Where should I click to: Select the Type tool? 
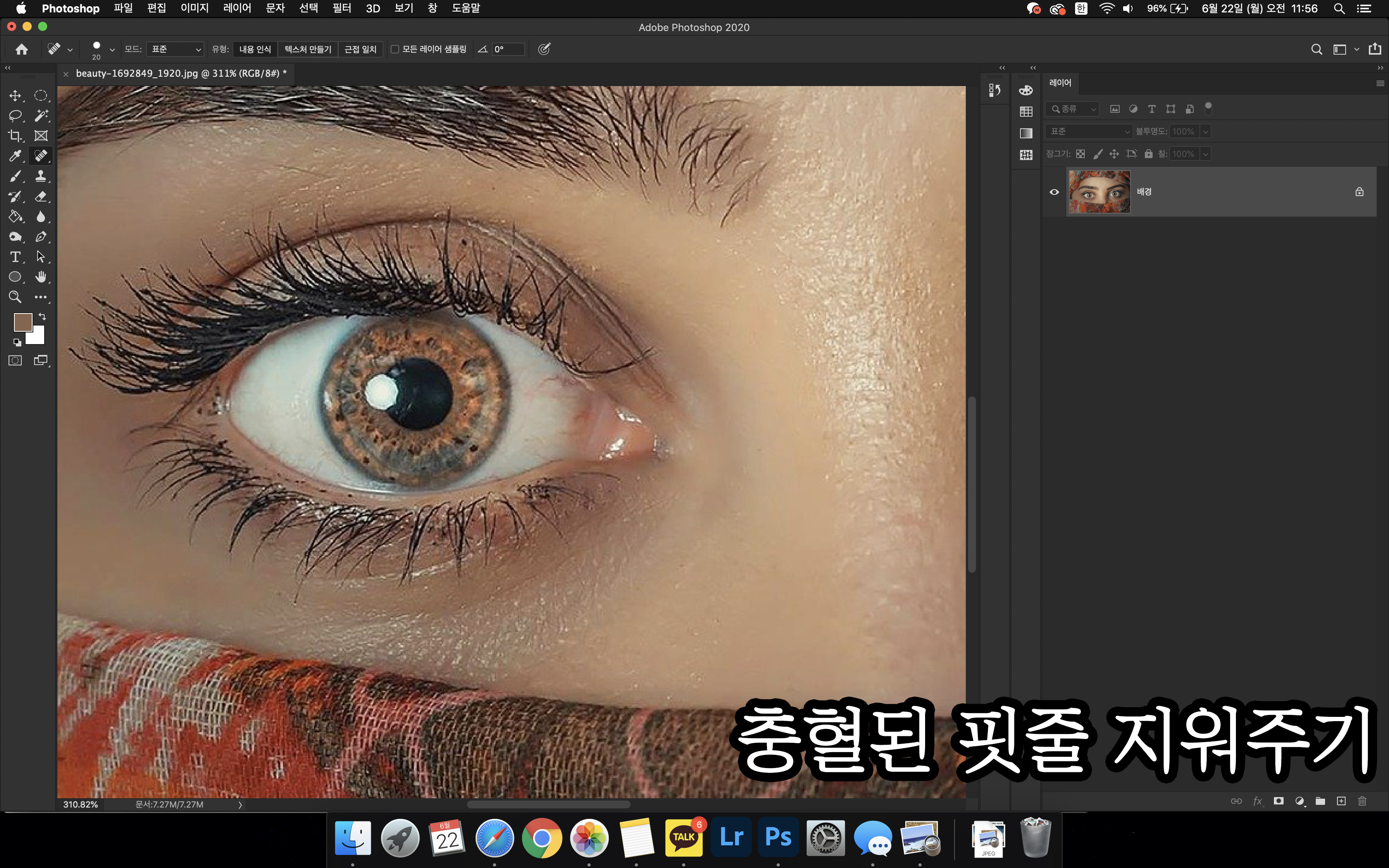15,257
